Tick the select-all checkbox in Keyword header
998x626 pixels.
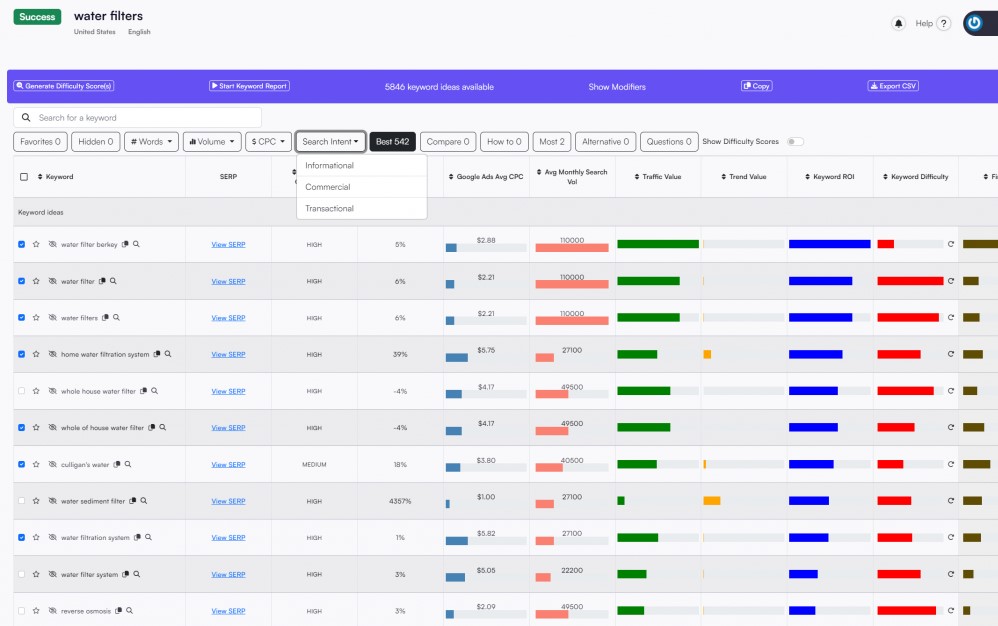[24, 177]
